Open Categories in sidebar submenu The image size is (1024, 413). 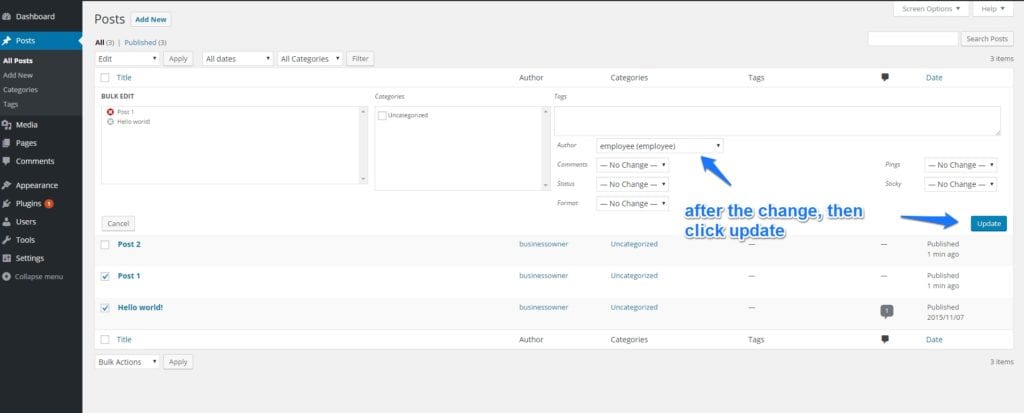[20, 90]
